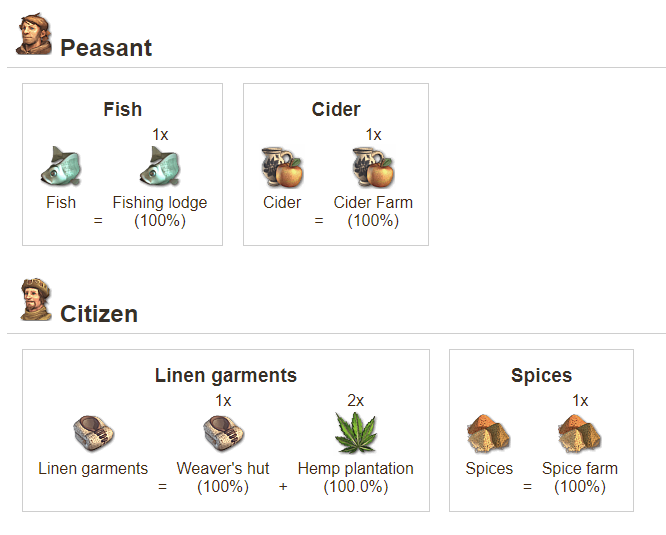
Task: Click the Hemp plantation label text
Action: point(355,468)
